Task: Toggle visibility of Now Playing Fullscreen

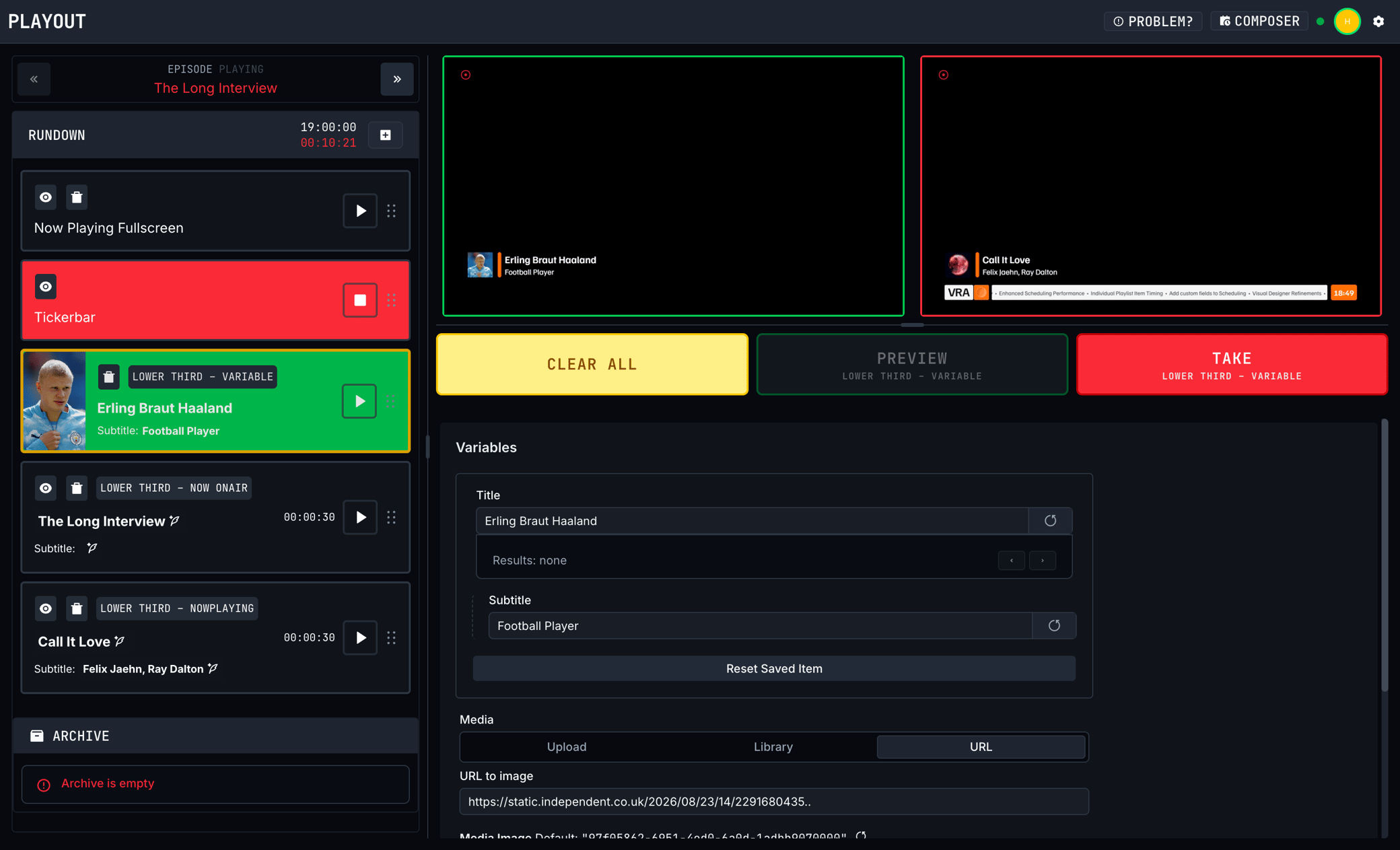Action: [x=46, y=197]
